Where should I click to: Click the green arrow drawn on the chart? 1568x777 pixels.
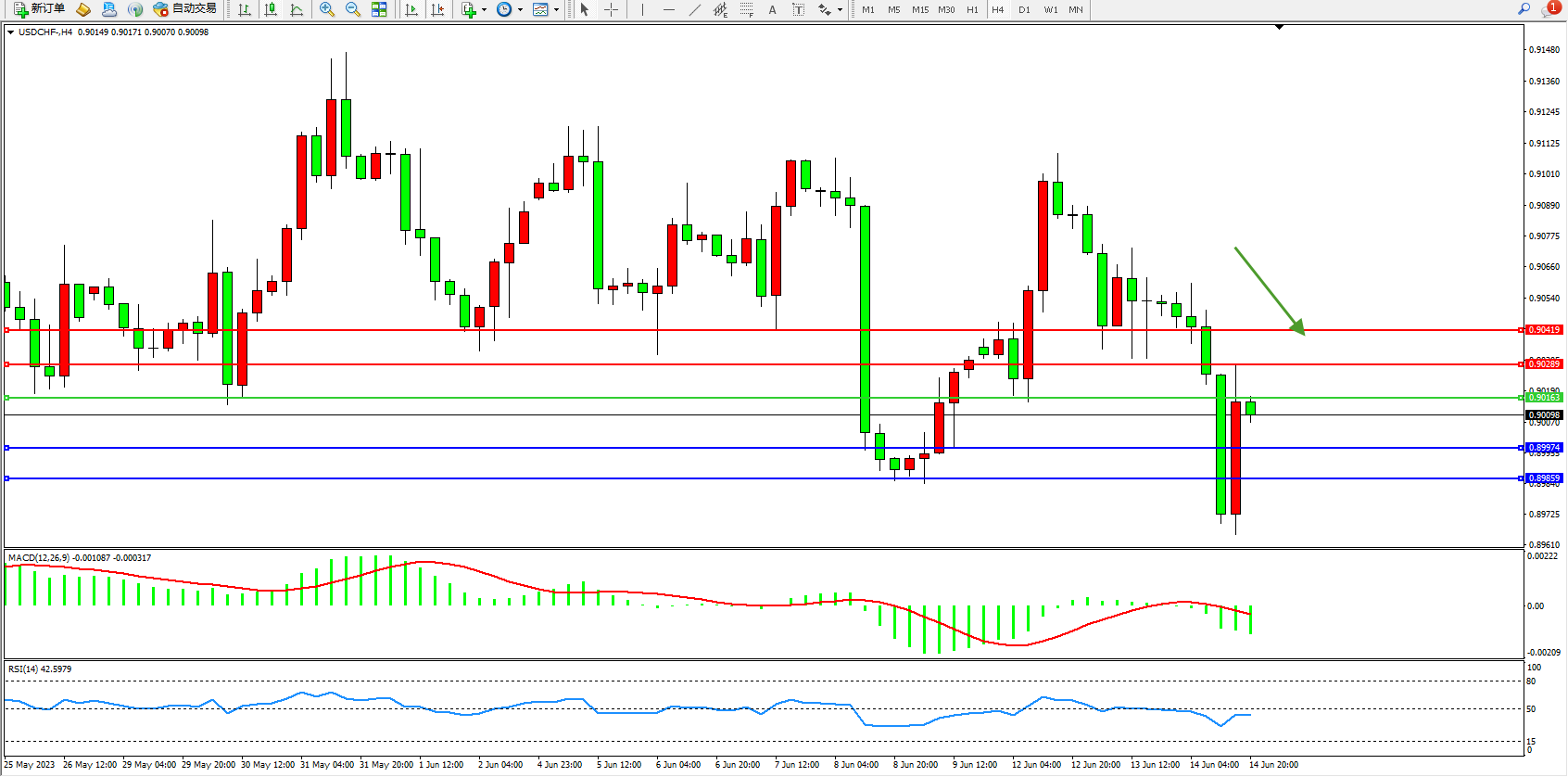1268,288
